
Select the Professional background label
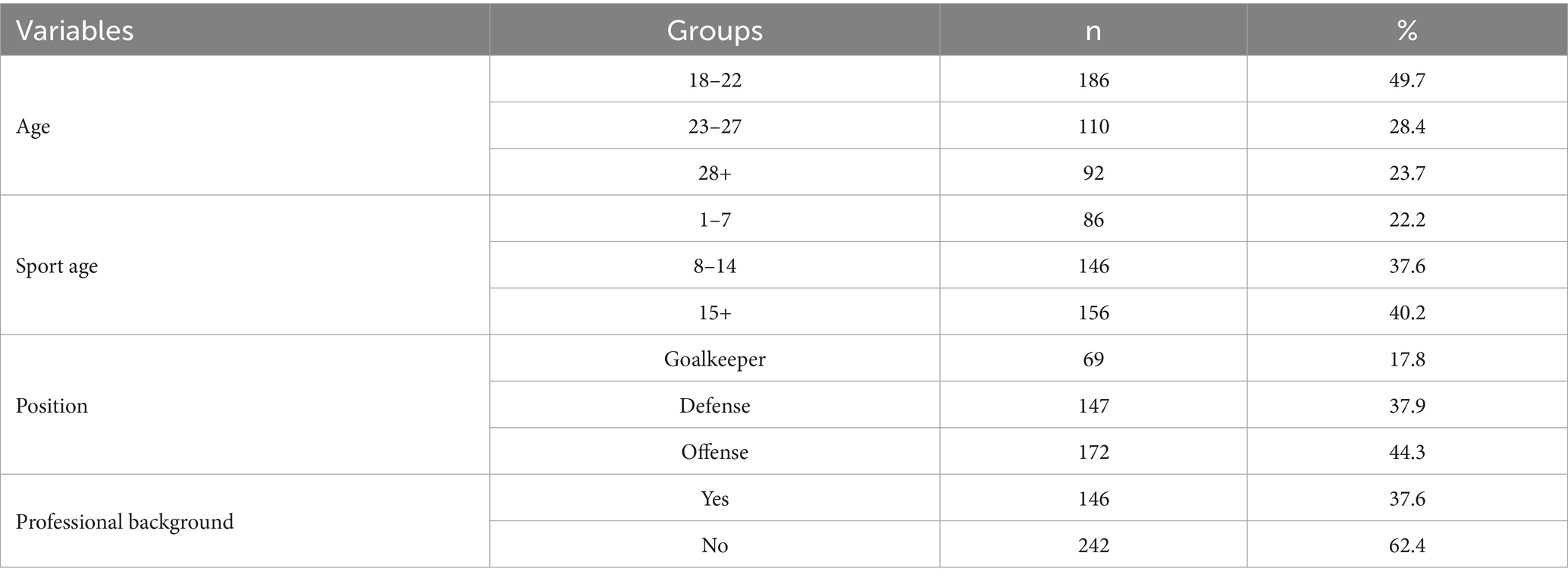pyautogui.click(x=124, y=522)
